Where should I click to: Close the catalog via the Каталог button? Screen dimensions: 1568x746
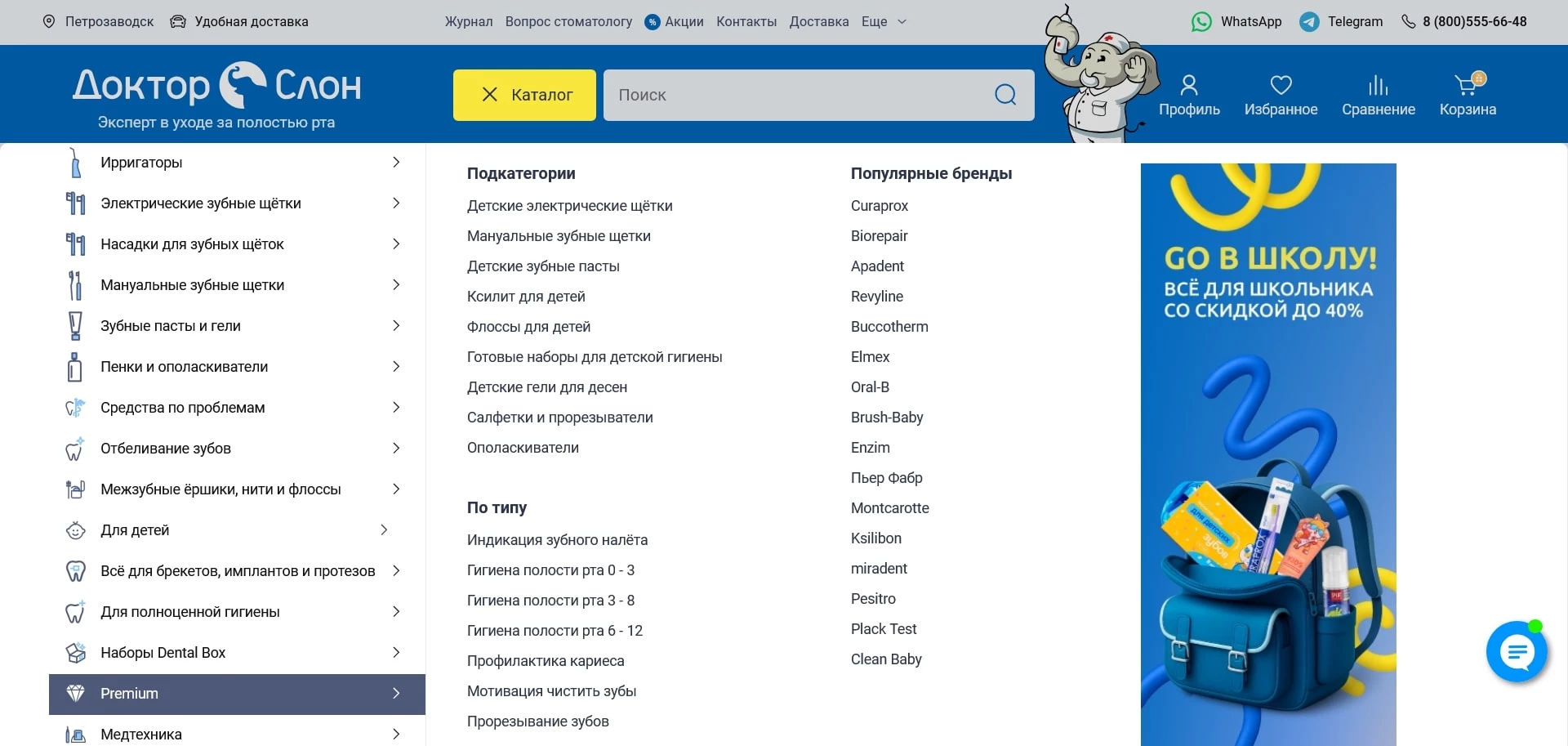[x=524, y=95]
